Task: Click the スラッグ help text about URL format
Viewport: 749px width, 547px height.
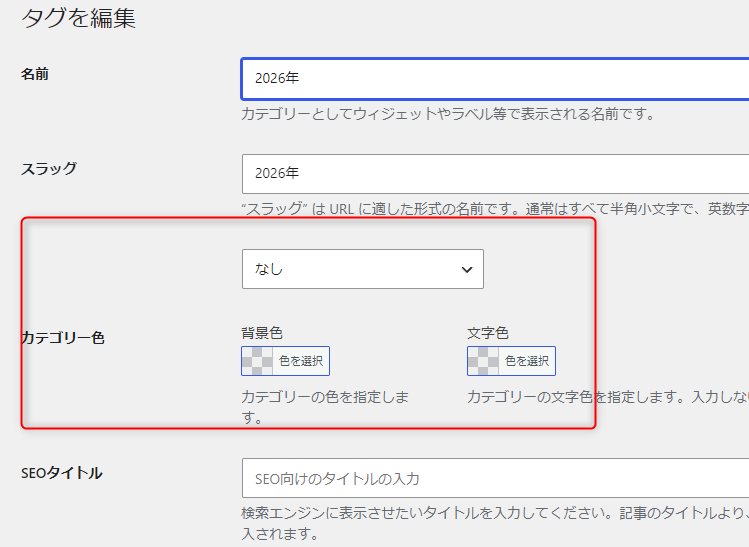Action: (495, 209)
